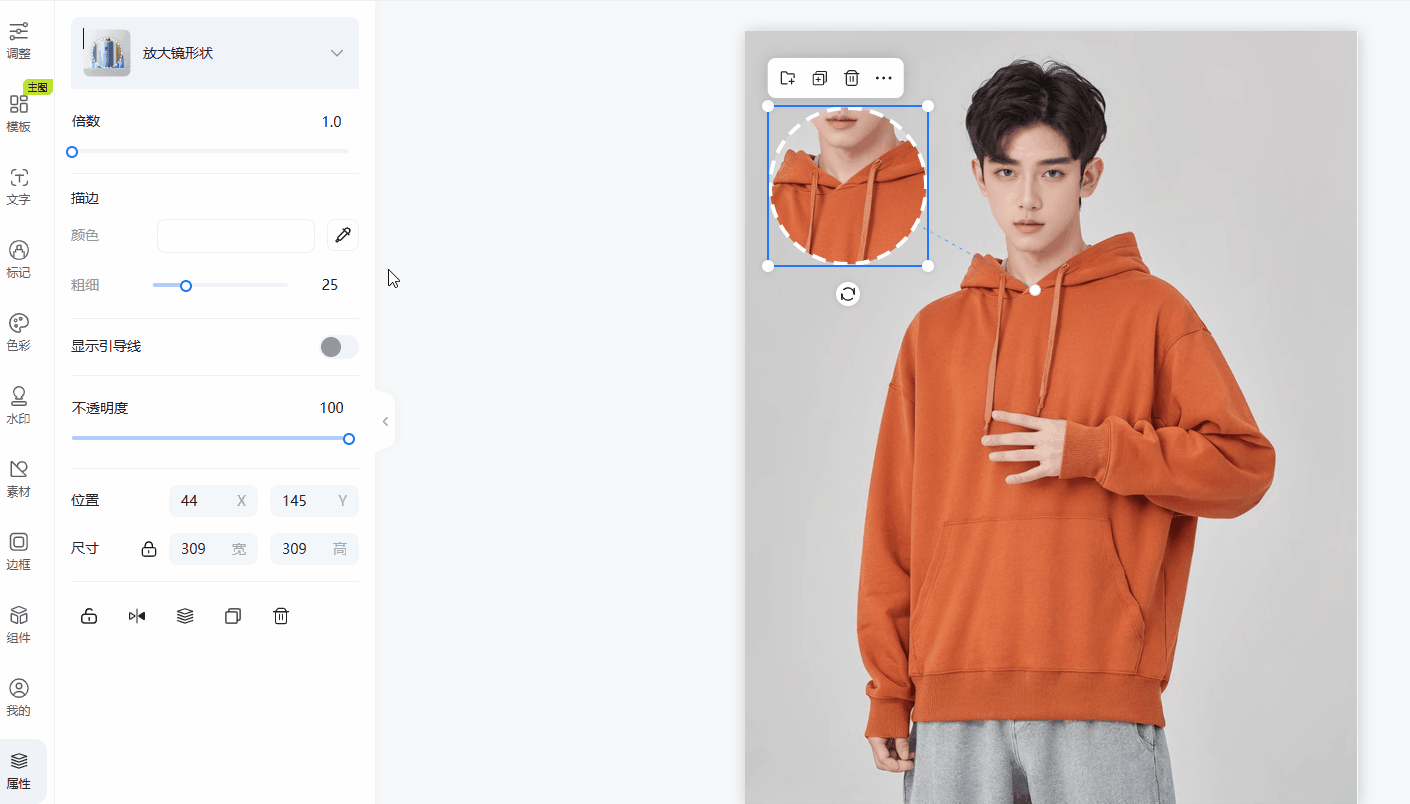Click the magnifier circle preview on canvas

[x=848, y=186]
